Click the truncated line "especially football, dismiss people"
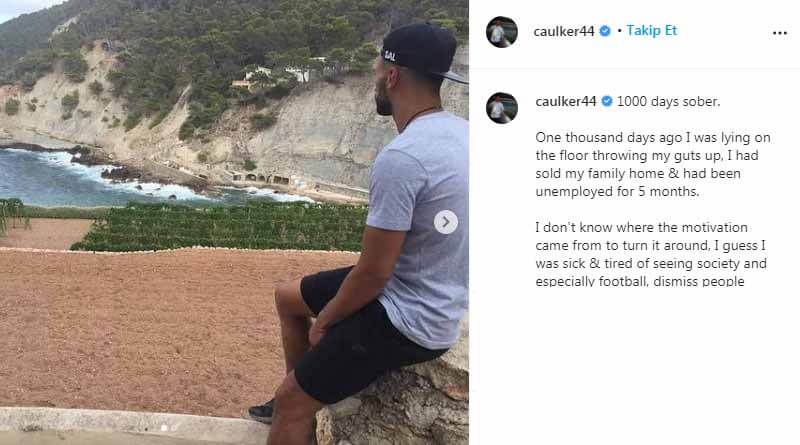This screenshot has height=445, width=800. click(x=640, y=281)
